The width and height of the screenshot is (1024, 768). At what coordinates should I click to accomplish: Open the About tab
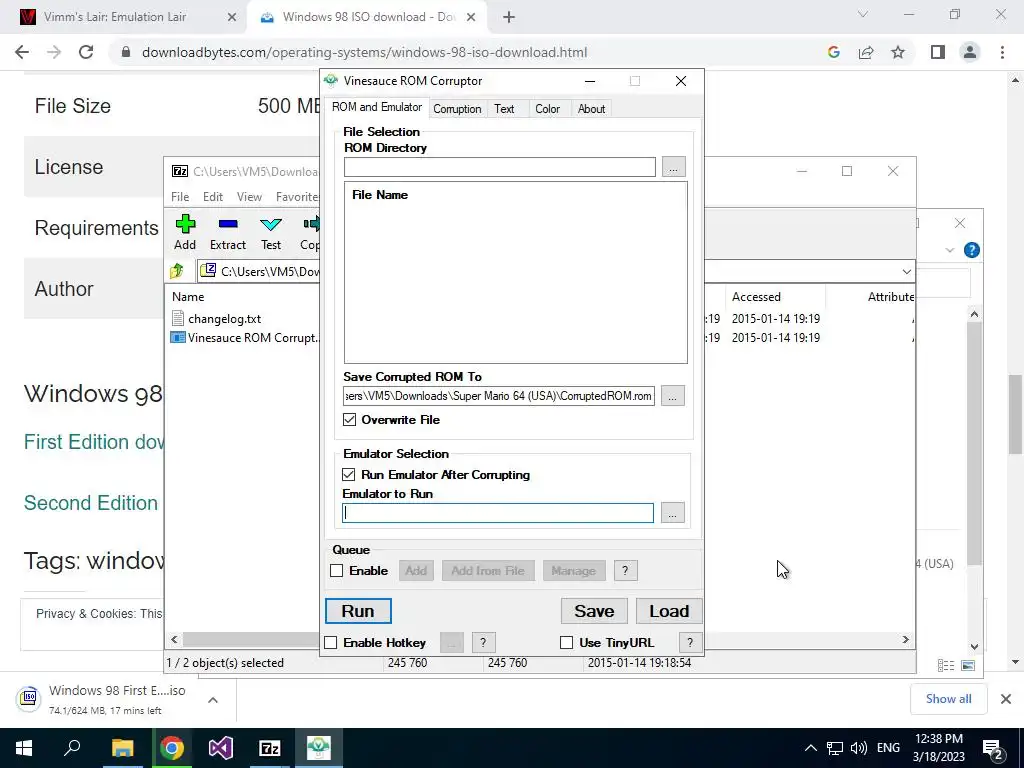click(591, 109)
